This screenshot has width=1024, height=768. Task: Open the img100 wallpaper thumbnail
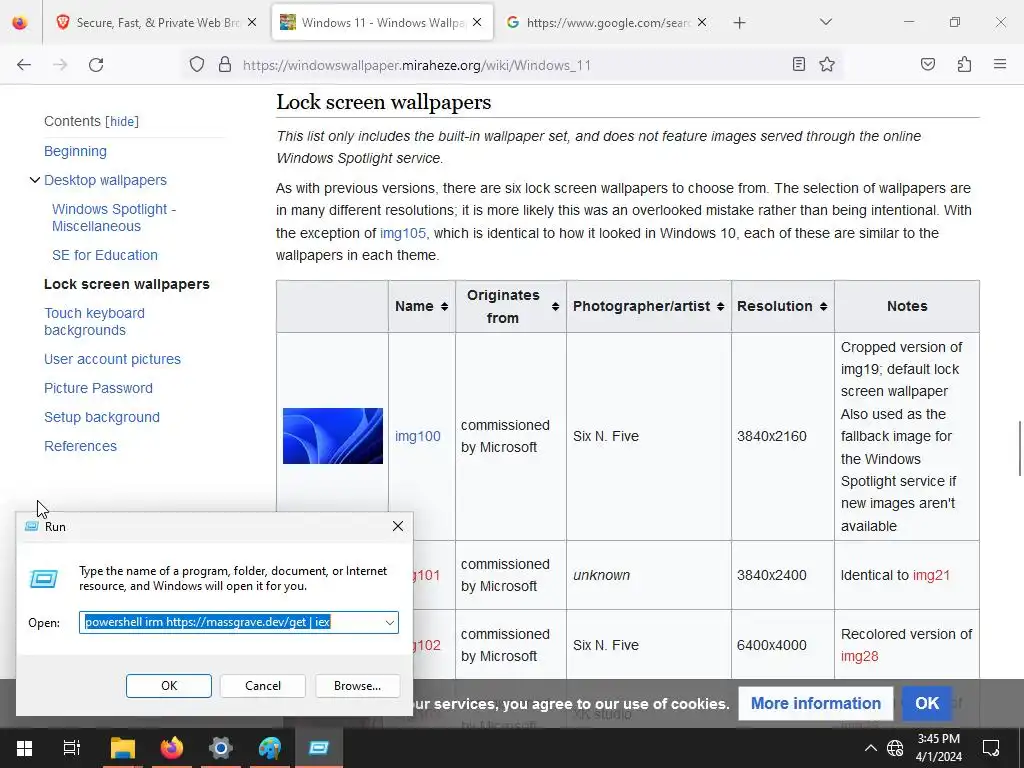pos(332,436)
